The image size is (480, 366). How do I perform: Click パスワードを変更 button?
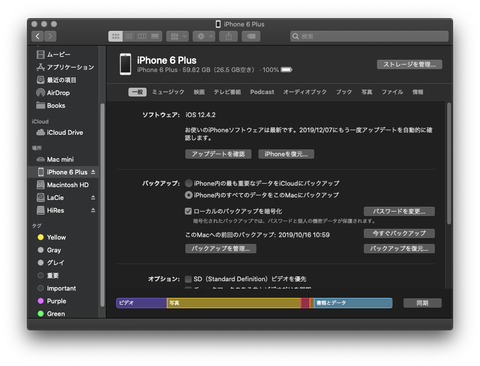coord(399,211)
